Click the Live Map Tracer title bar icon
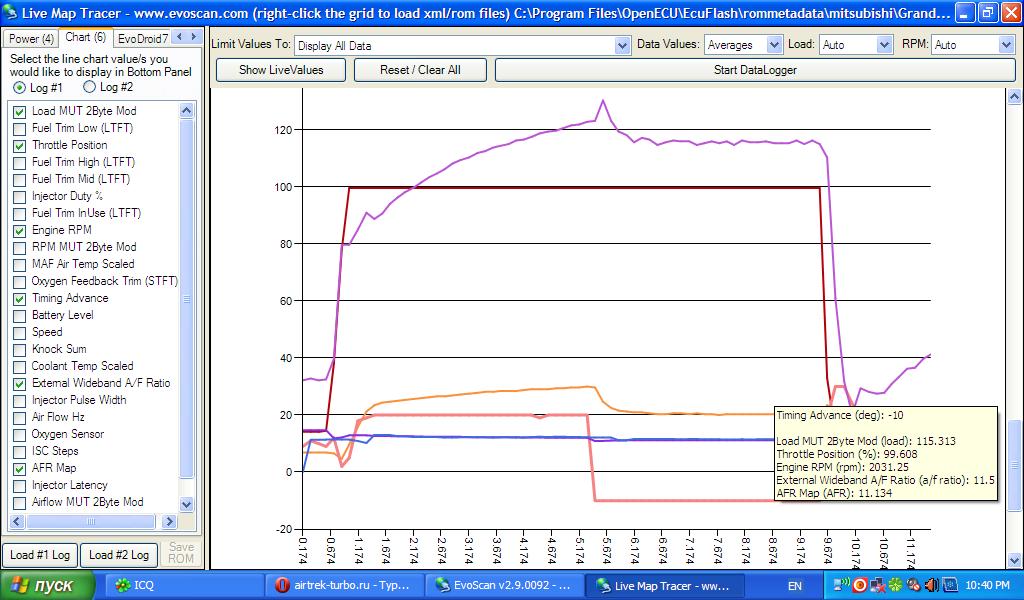Screen dimensions: 1024x600 [x=11, y=13]
